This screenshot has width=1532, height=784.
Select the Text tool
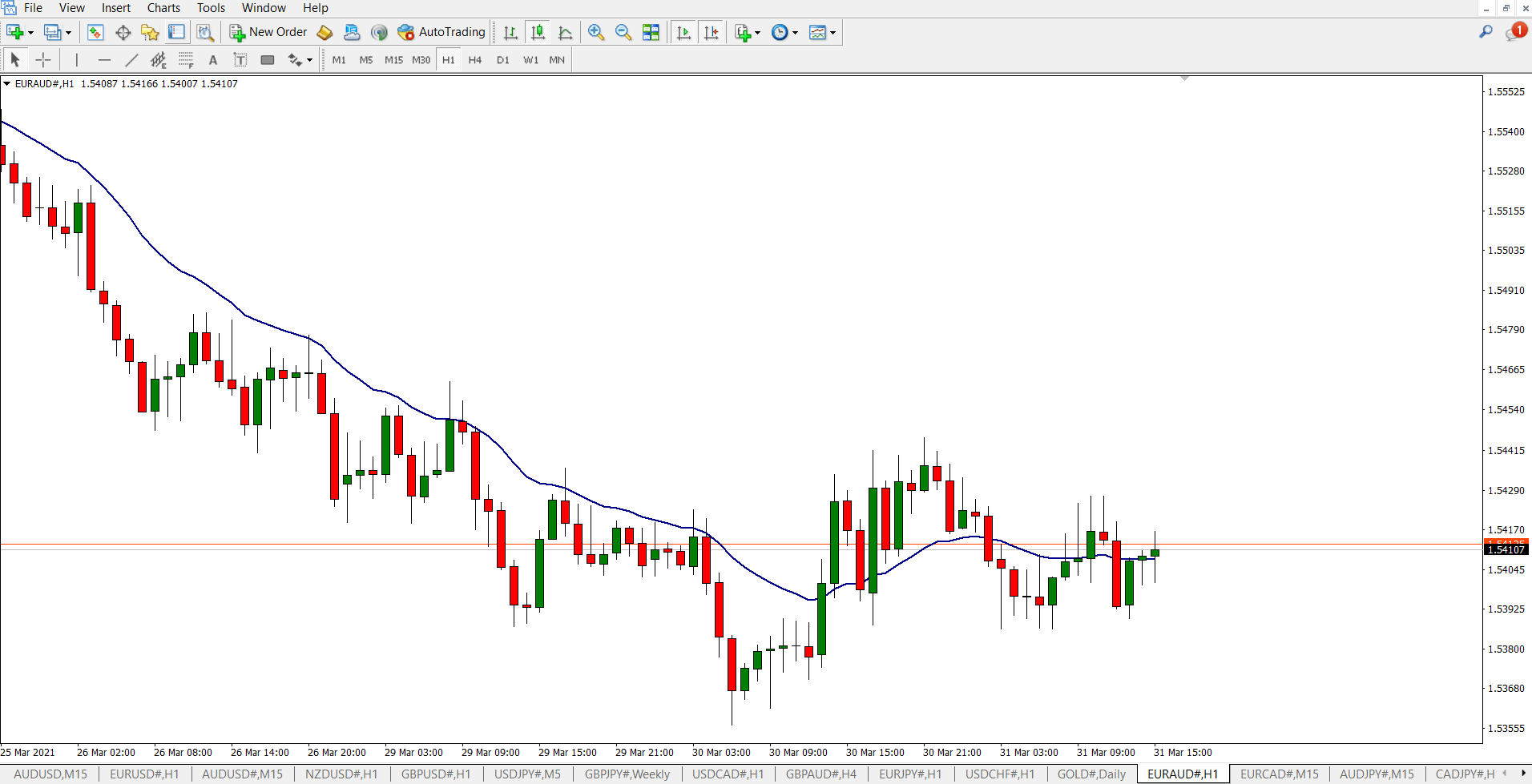[213, 59]
